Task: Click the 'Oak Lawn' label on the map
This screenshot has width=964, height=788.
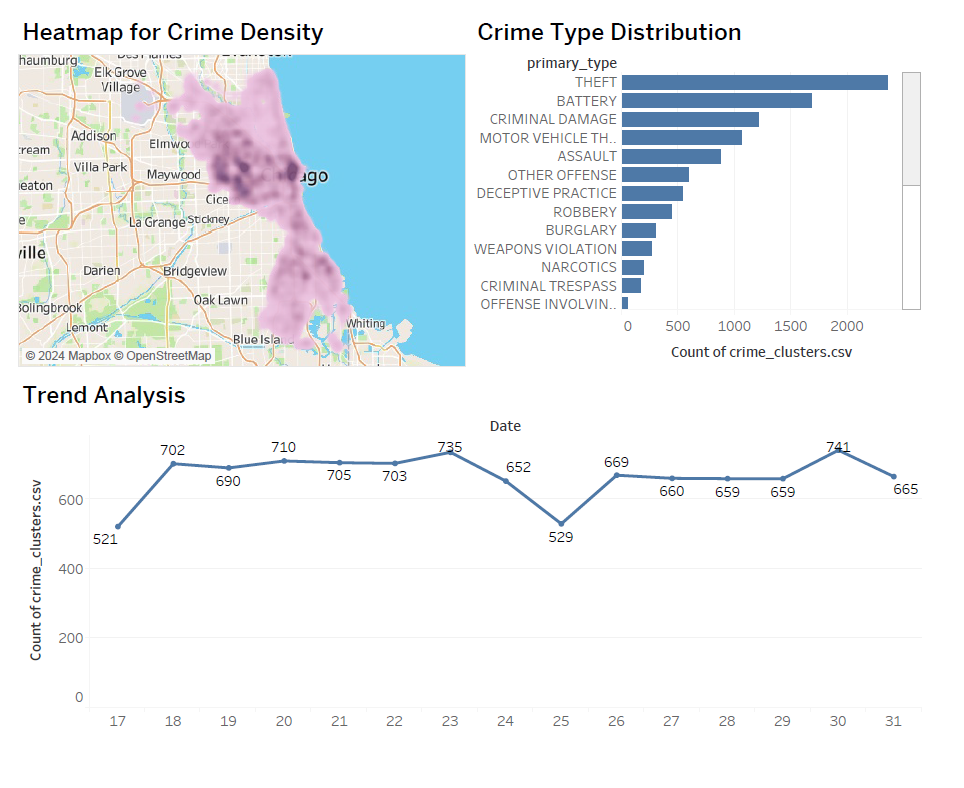Action: pos(221,300)
